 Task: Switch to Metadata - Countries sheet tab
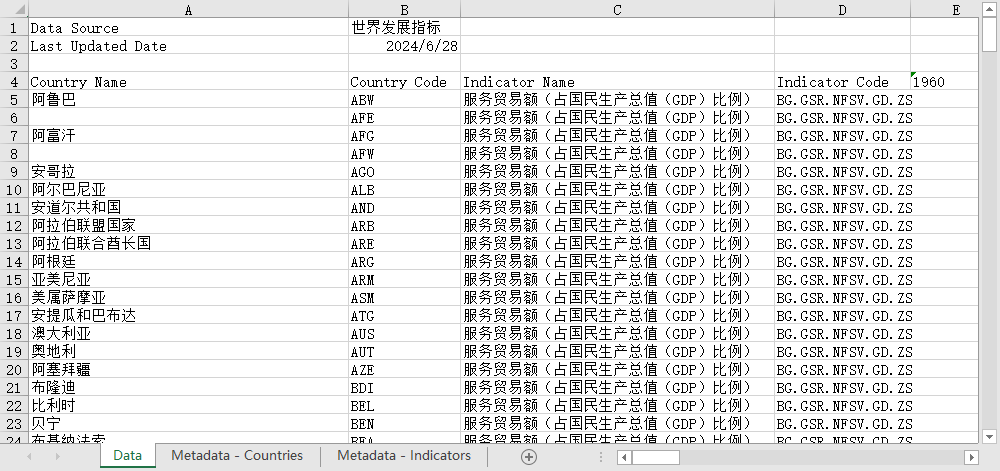[x=236, y=456]
